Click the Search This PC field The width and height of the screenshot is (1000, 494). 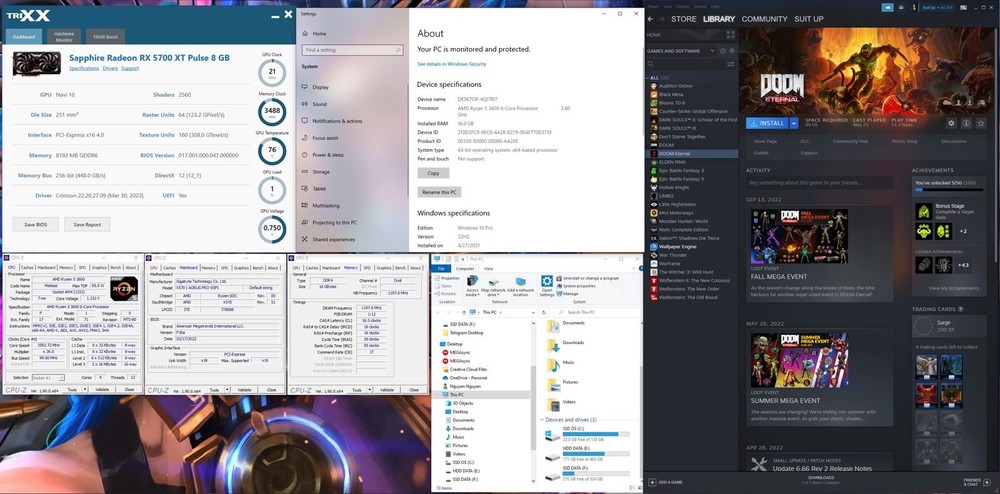[597, 312]
